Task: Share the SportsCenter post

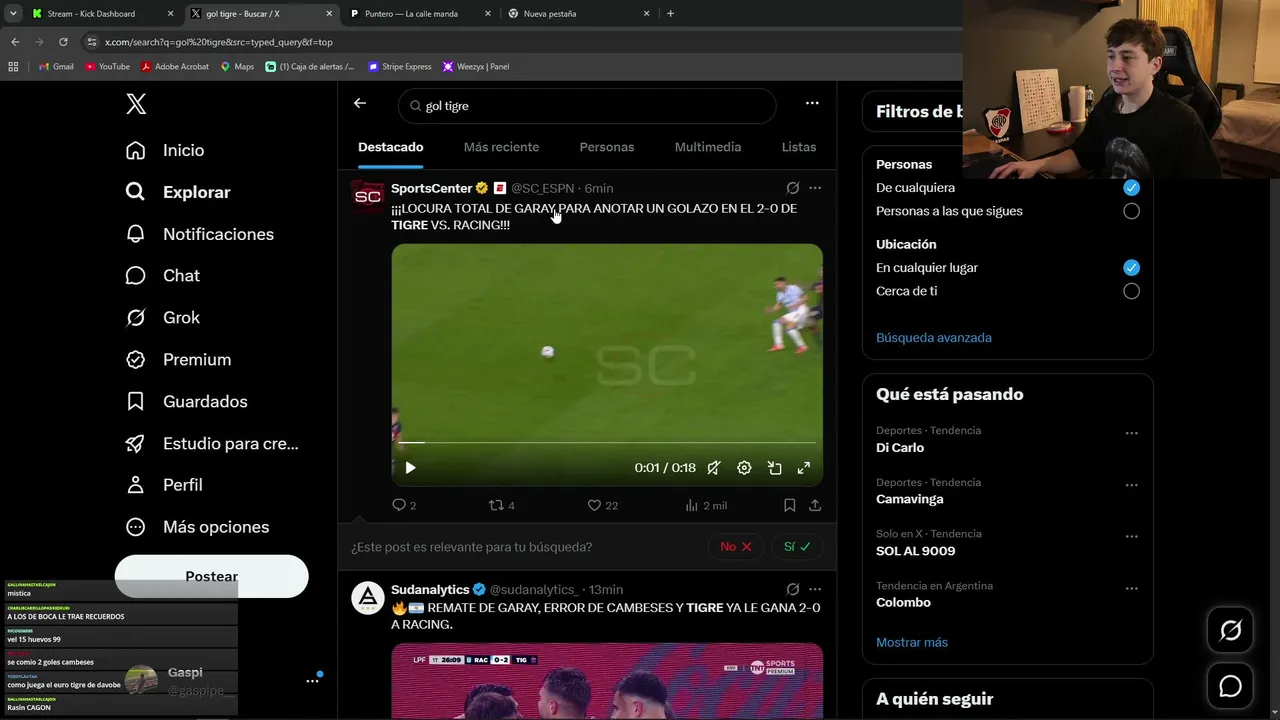Action: 815,505
